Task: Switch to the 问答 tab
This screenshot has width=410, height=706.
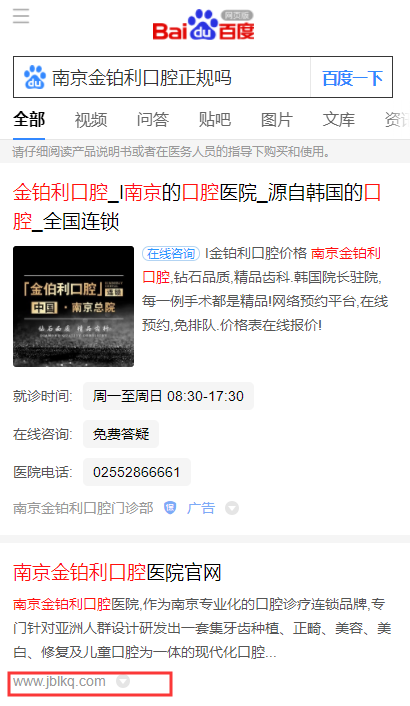Action: [x=153, y=120]
